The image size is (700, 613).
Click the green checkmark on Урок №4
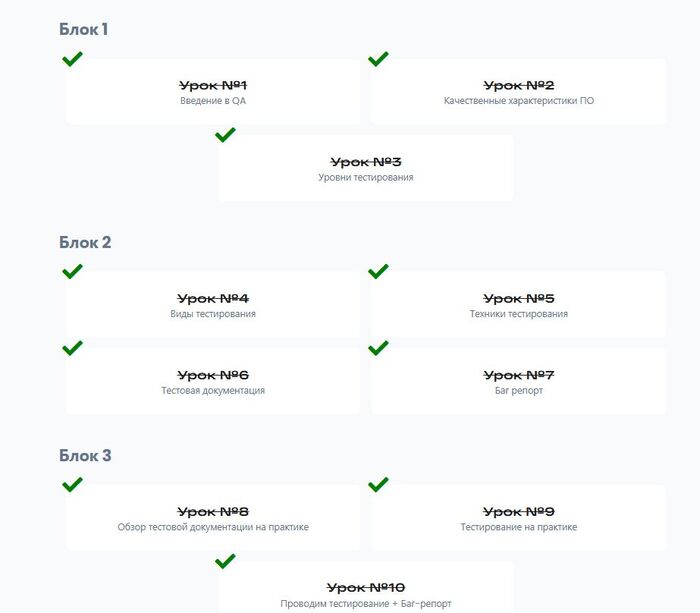click(x=73, y=271)
